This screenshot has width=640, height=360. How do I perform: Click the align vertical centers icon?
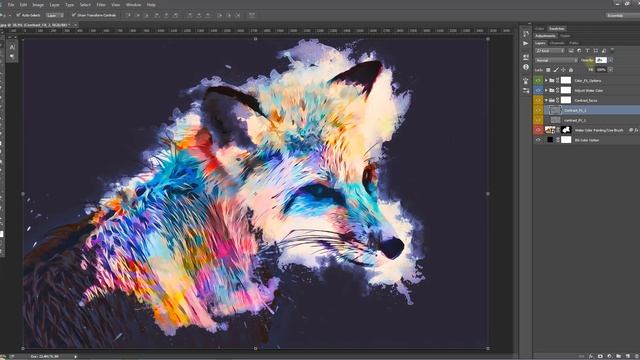pos(138,15)
